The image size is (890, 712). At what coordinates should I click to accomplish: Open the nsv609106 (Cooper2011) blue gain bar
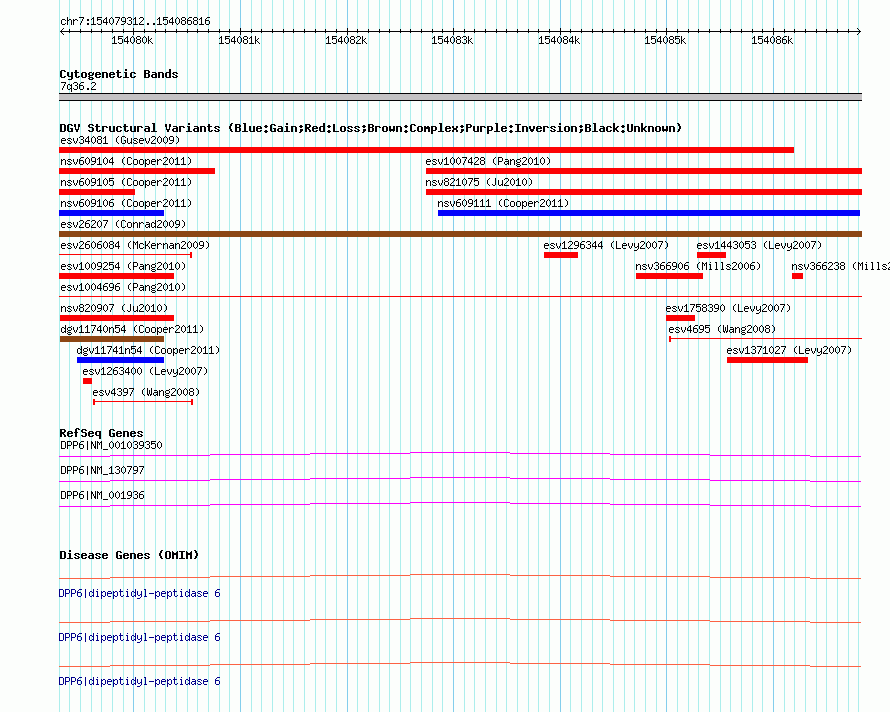point(111,213)
